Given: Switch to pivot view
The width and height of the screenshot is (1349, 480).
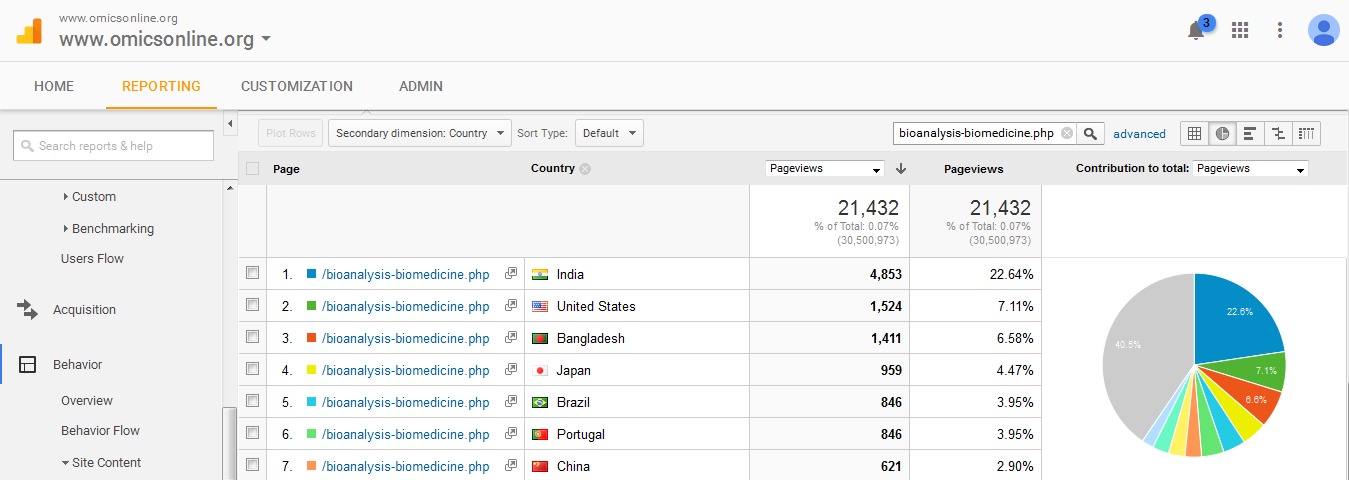Looking at the screenshot, I should point(1306,133).
